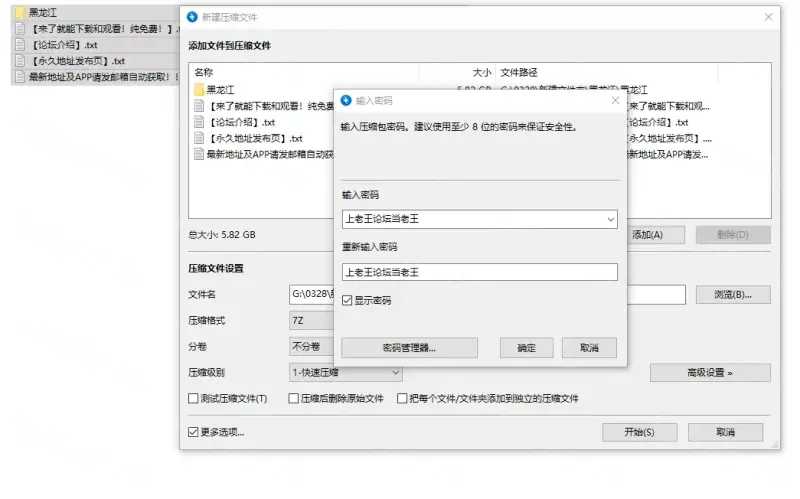Click the 添加(A) button

pos(655,235)
